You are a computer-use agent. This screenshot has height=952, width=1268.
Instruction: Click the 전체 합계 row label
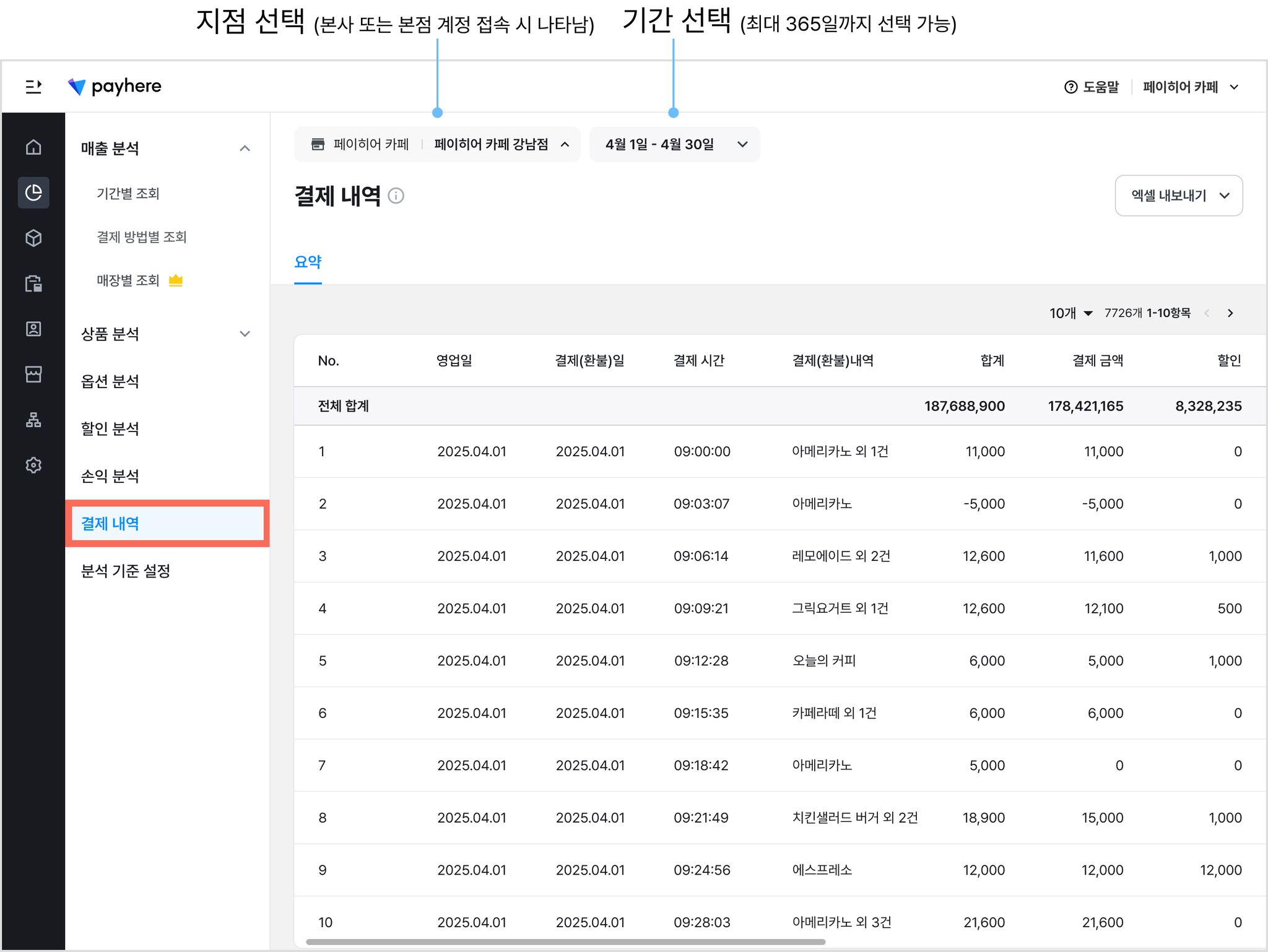click(344, 406)
